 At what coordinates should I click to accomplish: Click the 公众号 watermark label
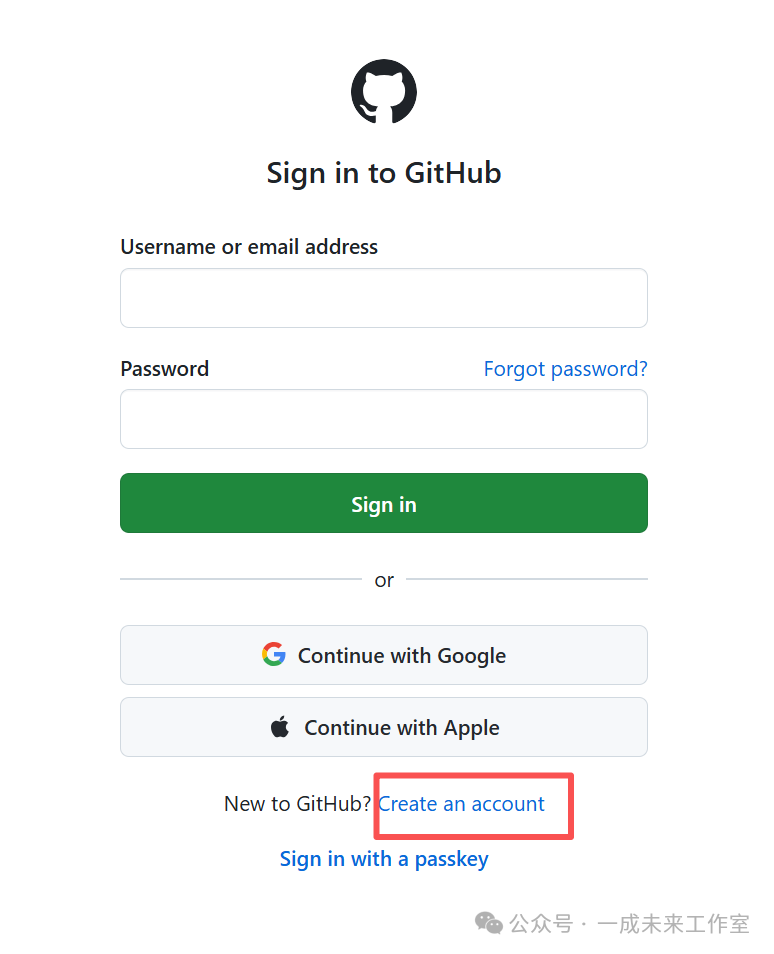pos(540,924)
